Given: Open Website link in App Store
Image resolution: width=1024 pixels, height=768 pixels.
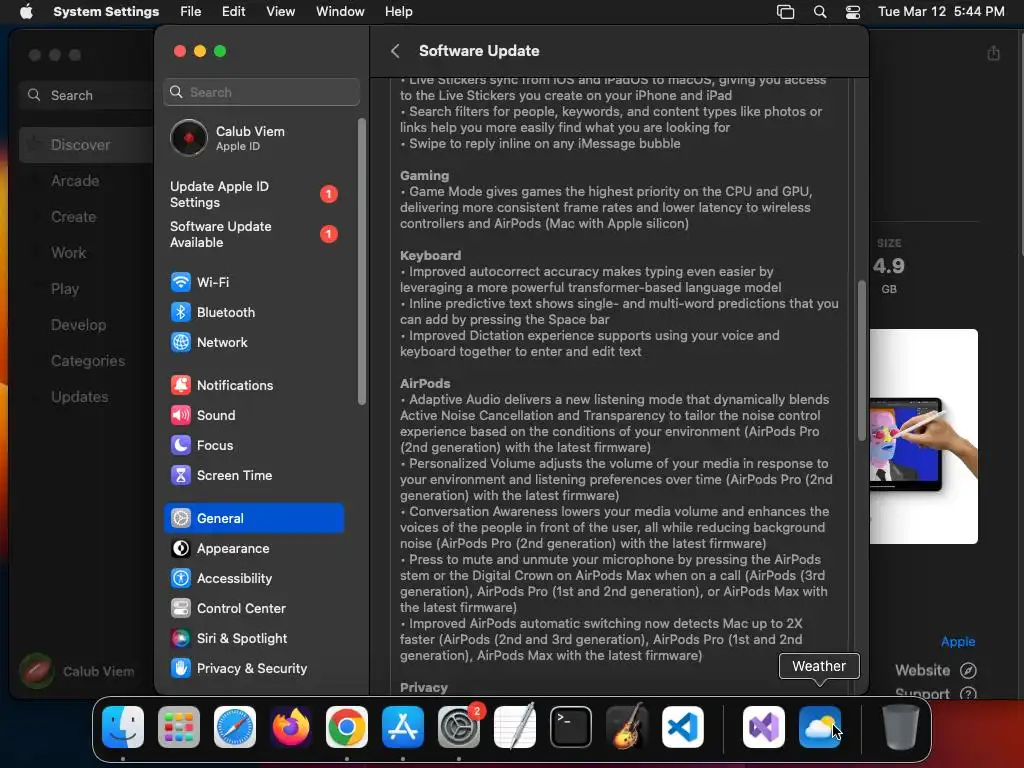Looking at the screenshot, I should (x=936, y=670).
